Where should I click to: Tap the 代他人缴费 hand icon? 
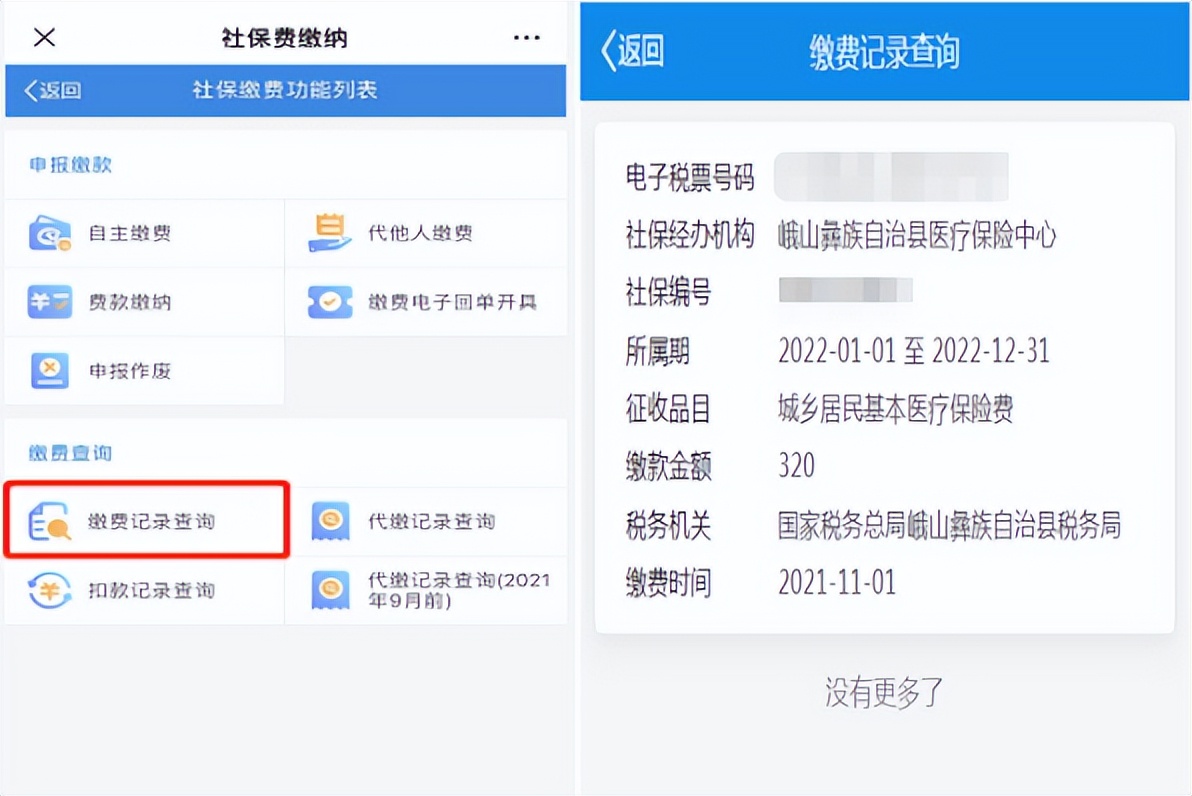[x=329, y=233]
